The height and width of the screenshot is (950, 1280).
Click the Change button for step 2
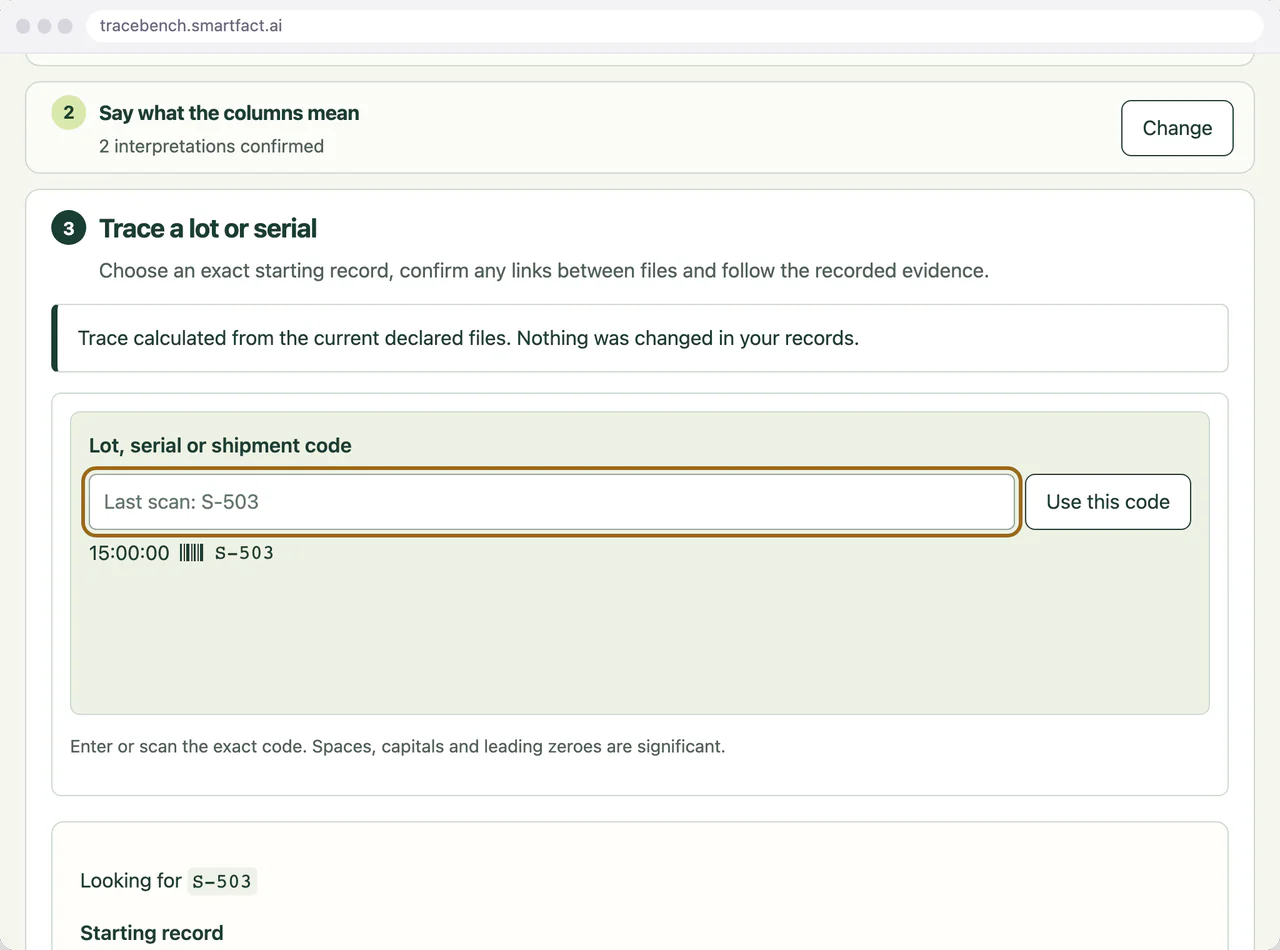[x=1177, y=128]
